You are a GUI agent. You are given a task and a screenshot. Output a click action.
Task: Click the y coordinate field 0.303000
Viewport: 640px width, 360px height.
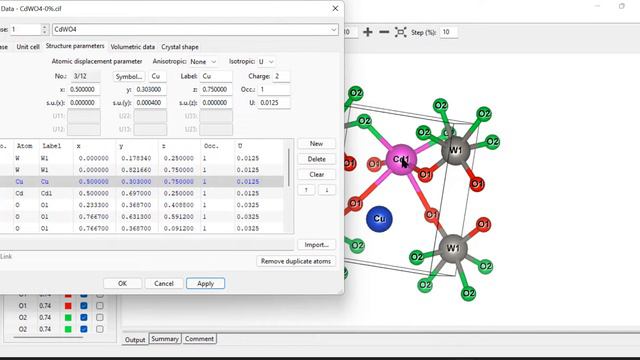pyautogui.click(x=150, y=89)
